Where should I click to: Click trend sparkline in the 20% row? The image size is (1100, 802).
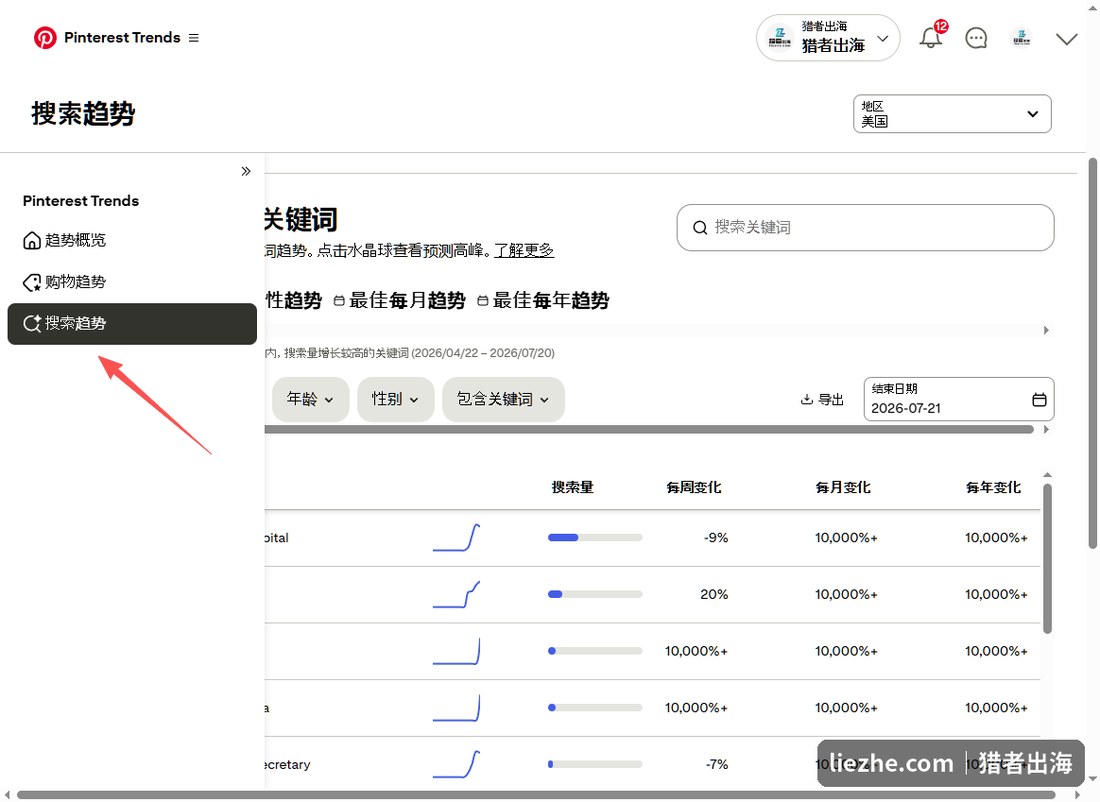(x=457, y=594)
